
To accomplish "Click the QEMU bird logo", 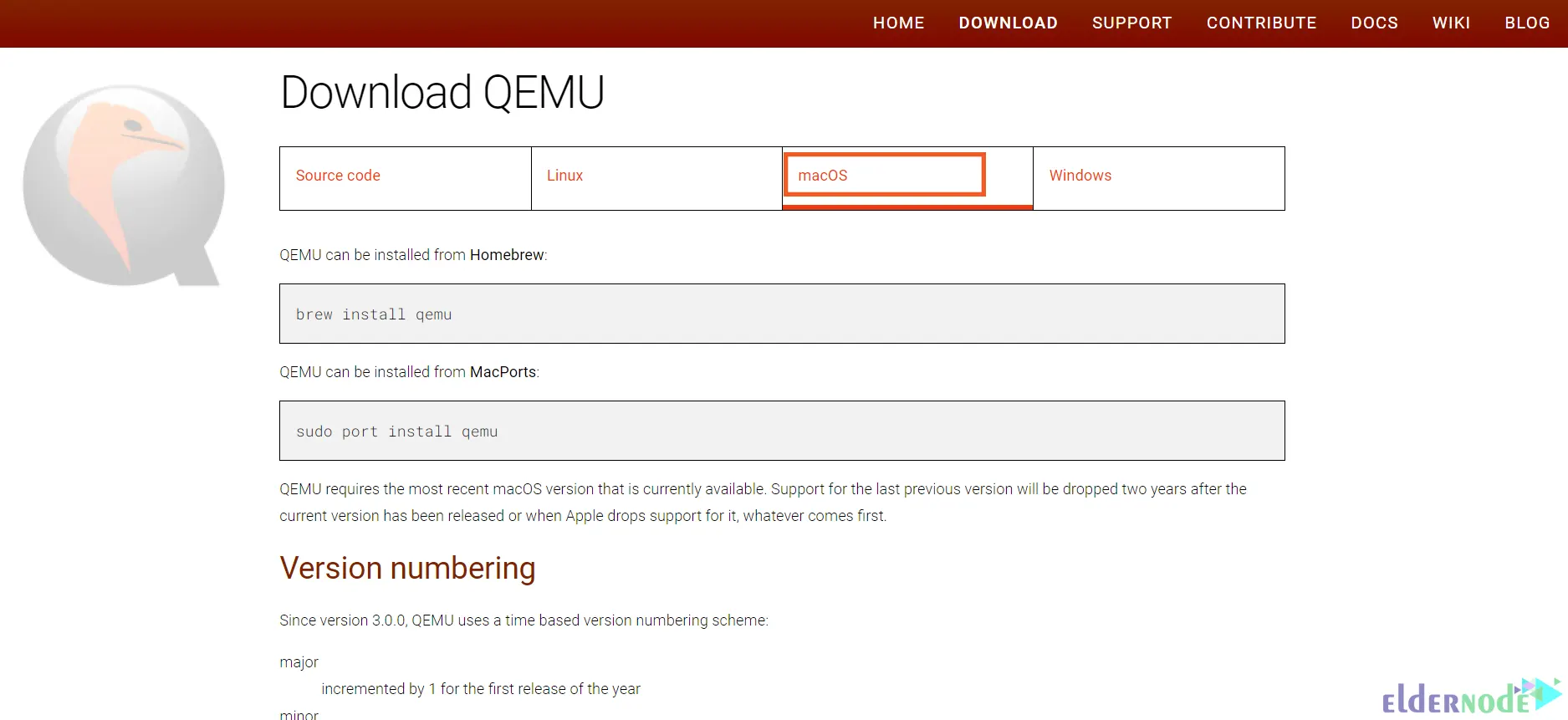I will pyautogui.click(x=124, y=185).
